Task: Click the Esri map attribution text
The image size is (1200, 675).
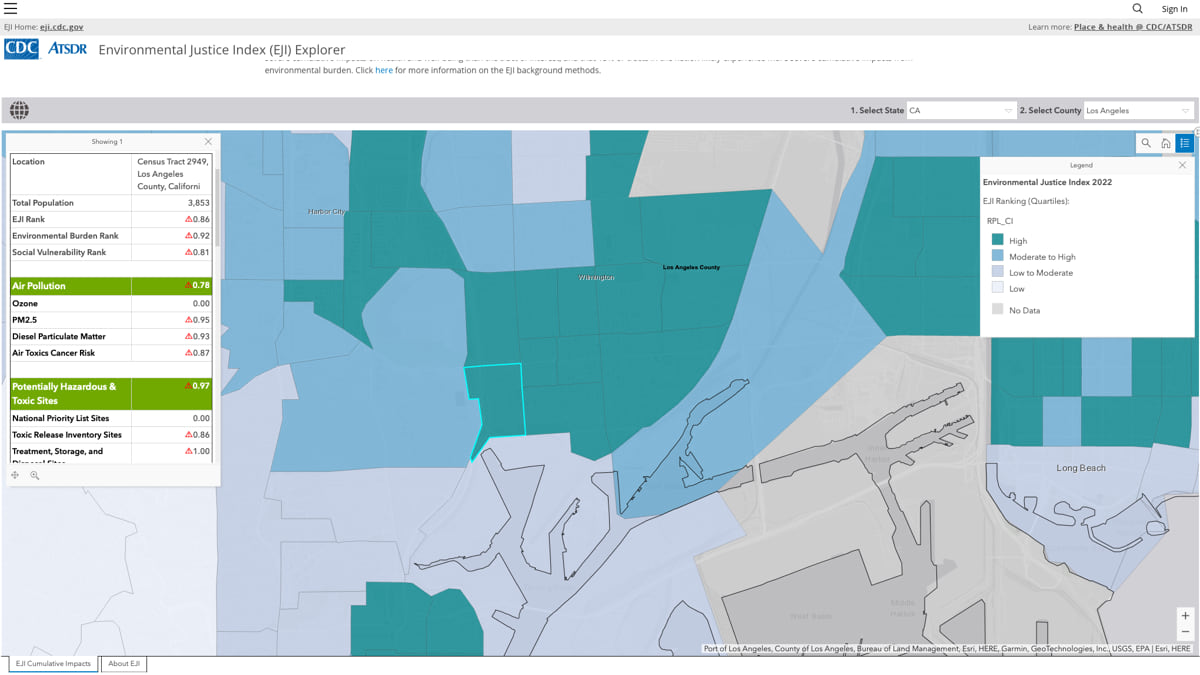Action: point(947,649)
